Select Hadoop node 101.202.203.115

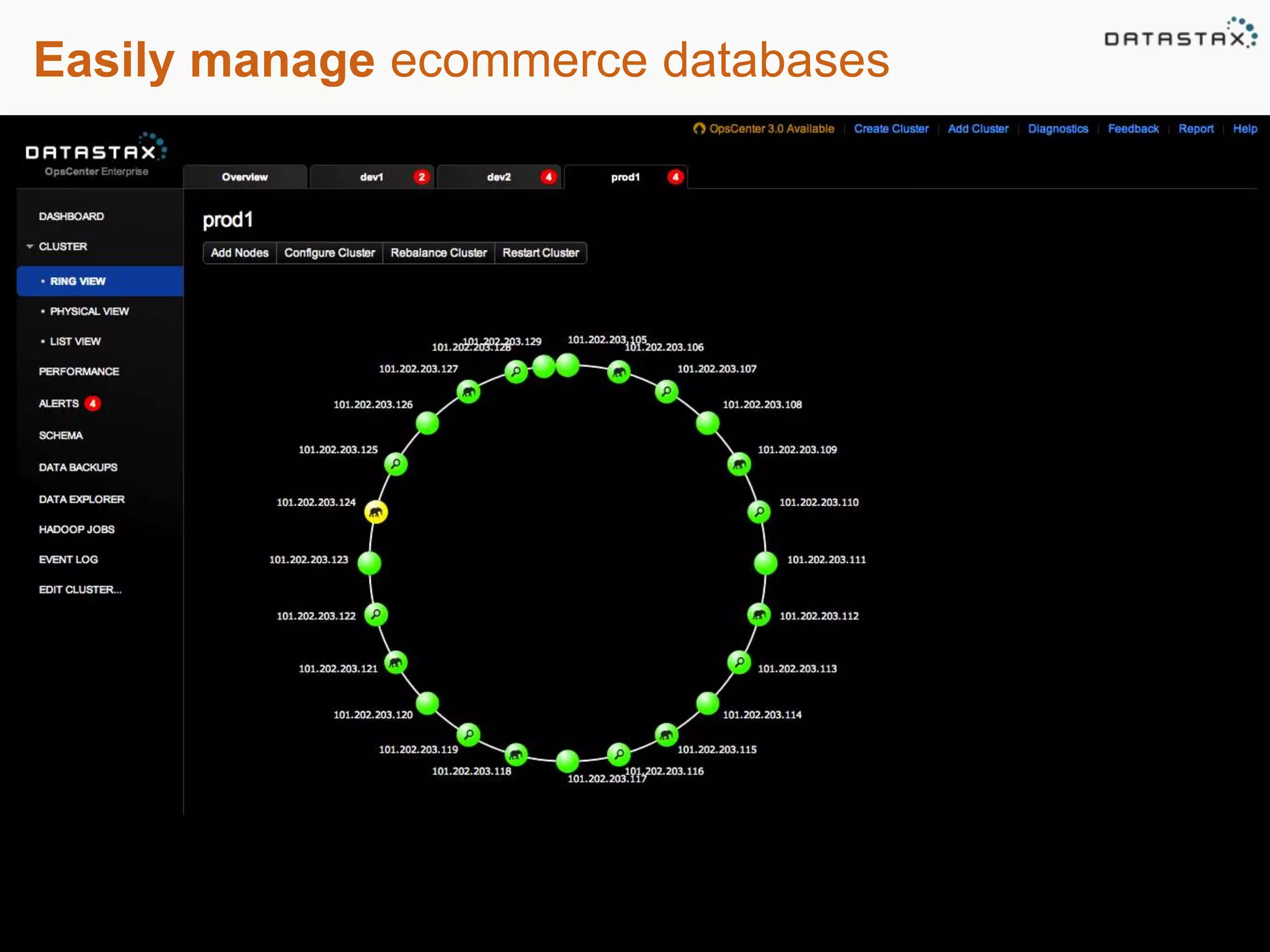tap(667, 735)
